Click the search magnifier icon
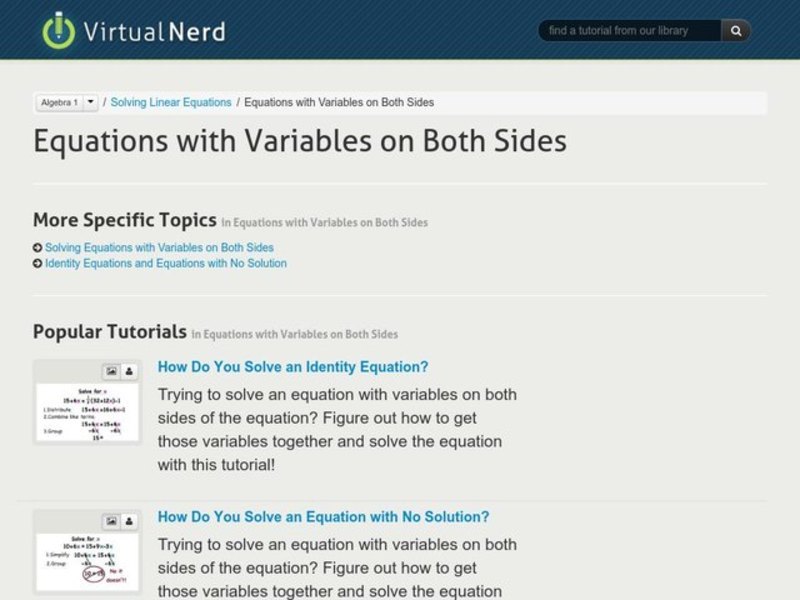Screen dimensions: 800x600 735,30
